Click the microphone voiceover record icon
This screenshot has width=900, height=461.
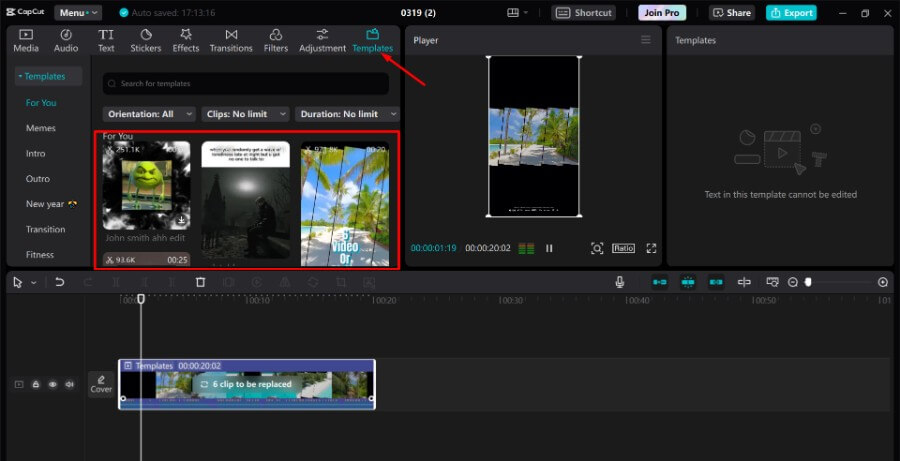pyautogui.click(x=620, y=283)
